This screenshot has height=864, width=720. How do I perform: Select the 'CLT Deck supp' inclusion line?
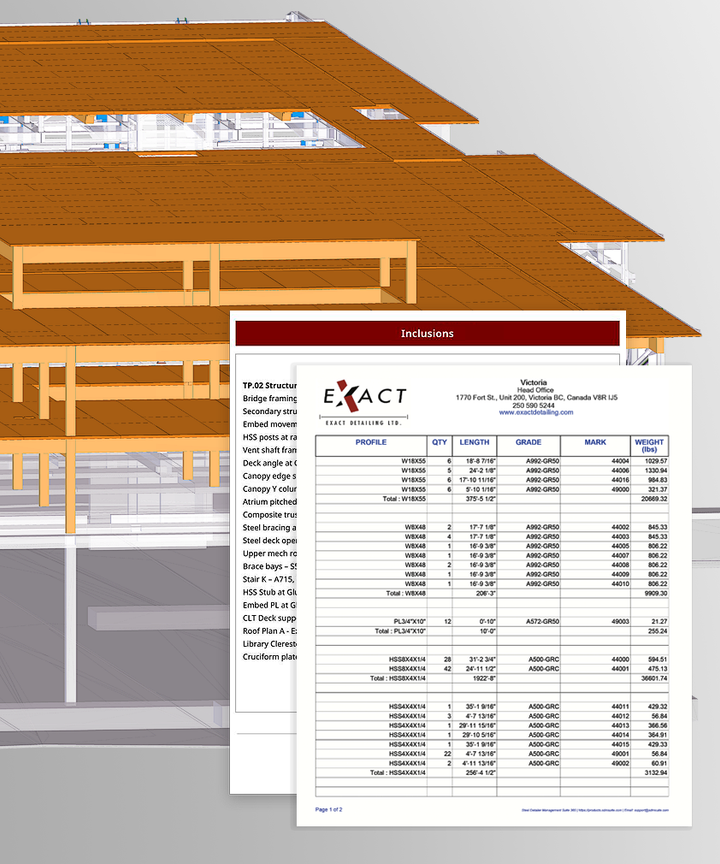[269, 618]
